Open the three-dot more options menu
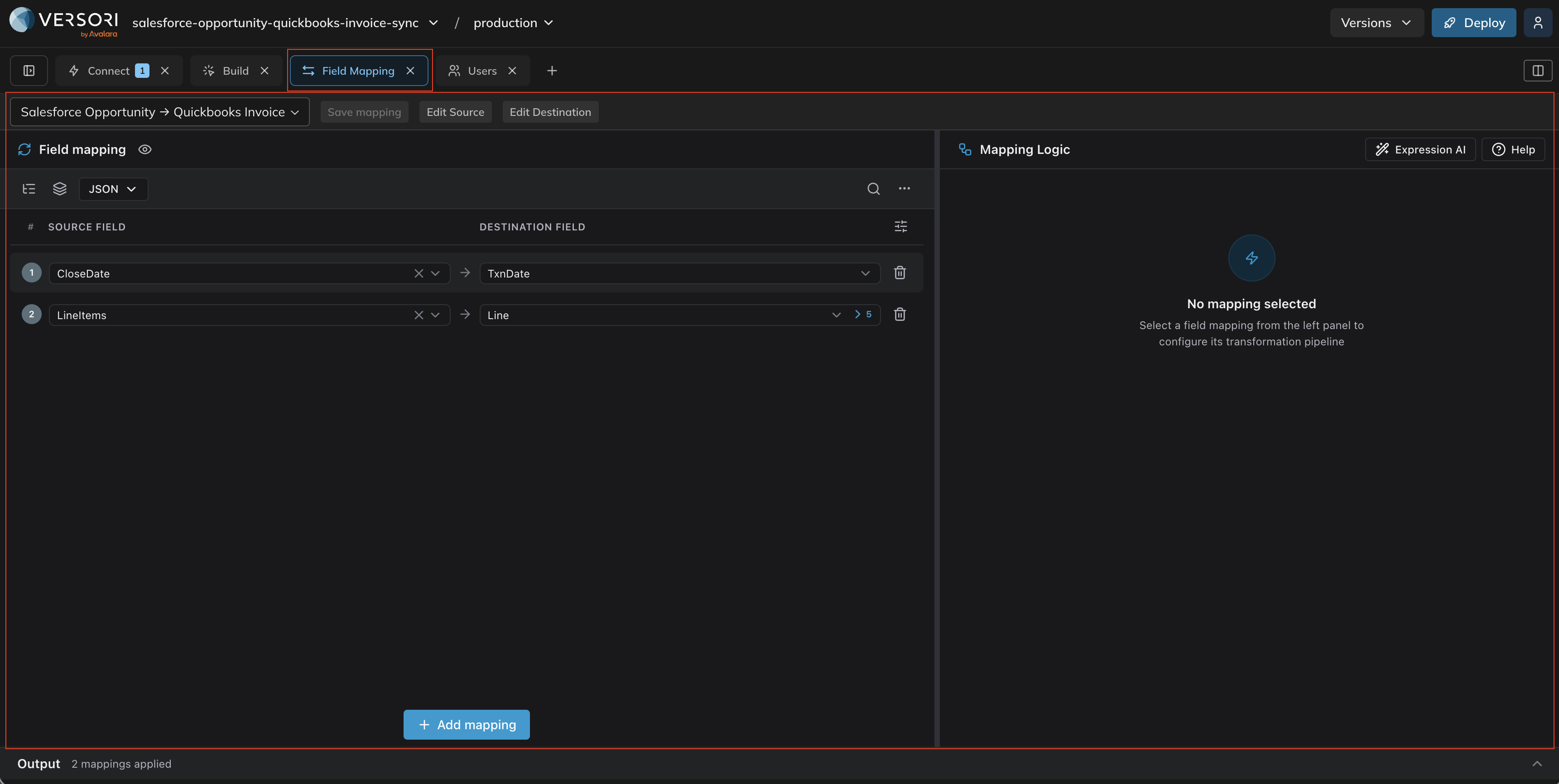 tap(904, 189)
